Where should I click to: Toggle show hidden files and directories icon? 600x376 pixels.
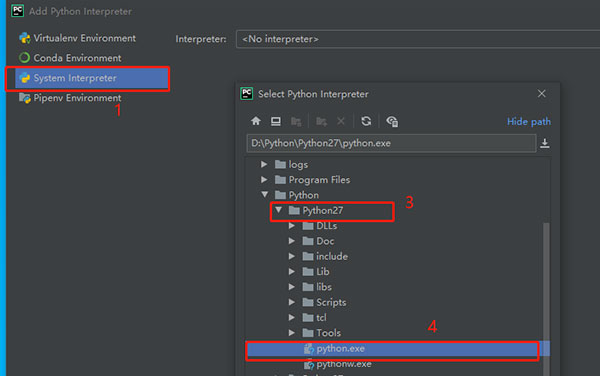click(392, 121)
